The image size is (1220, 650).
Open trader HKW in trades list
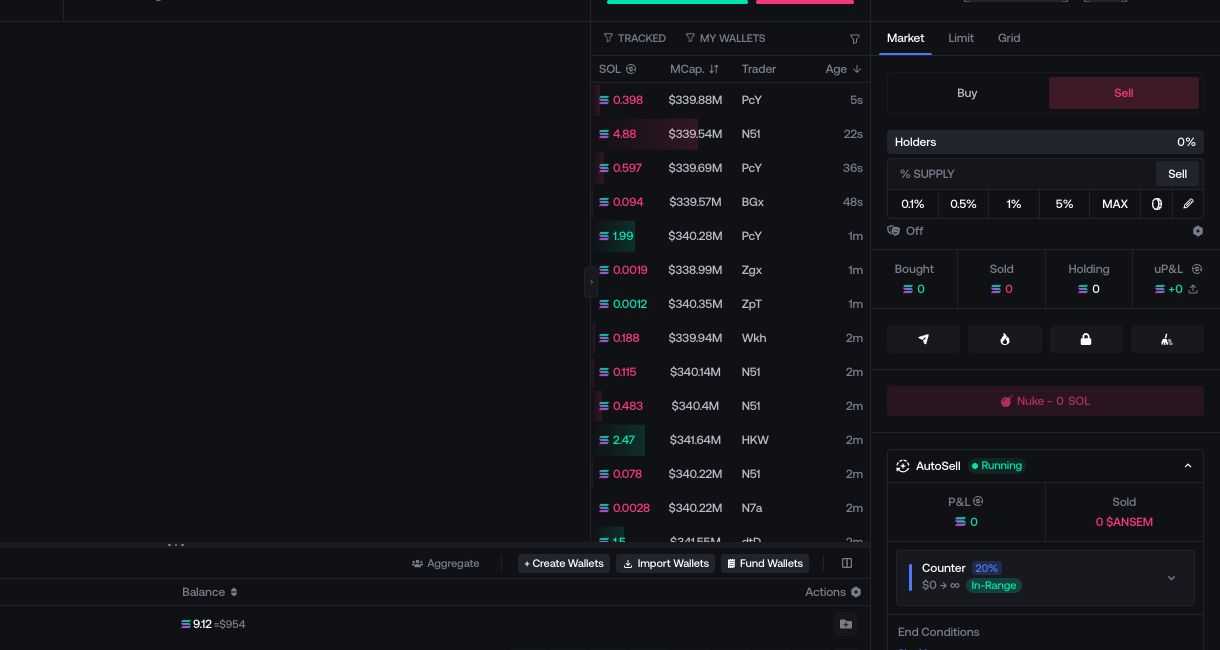755,440
